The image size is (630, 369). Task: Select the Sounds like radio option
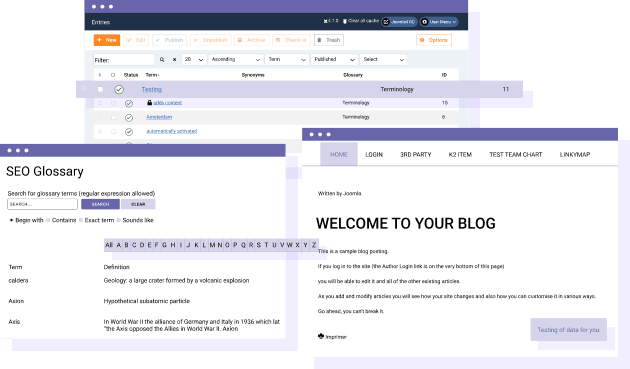[x=119, y=220]
